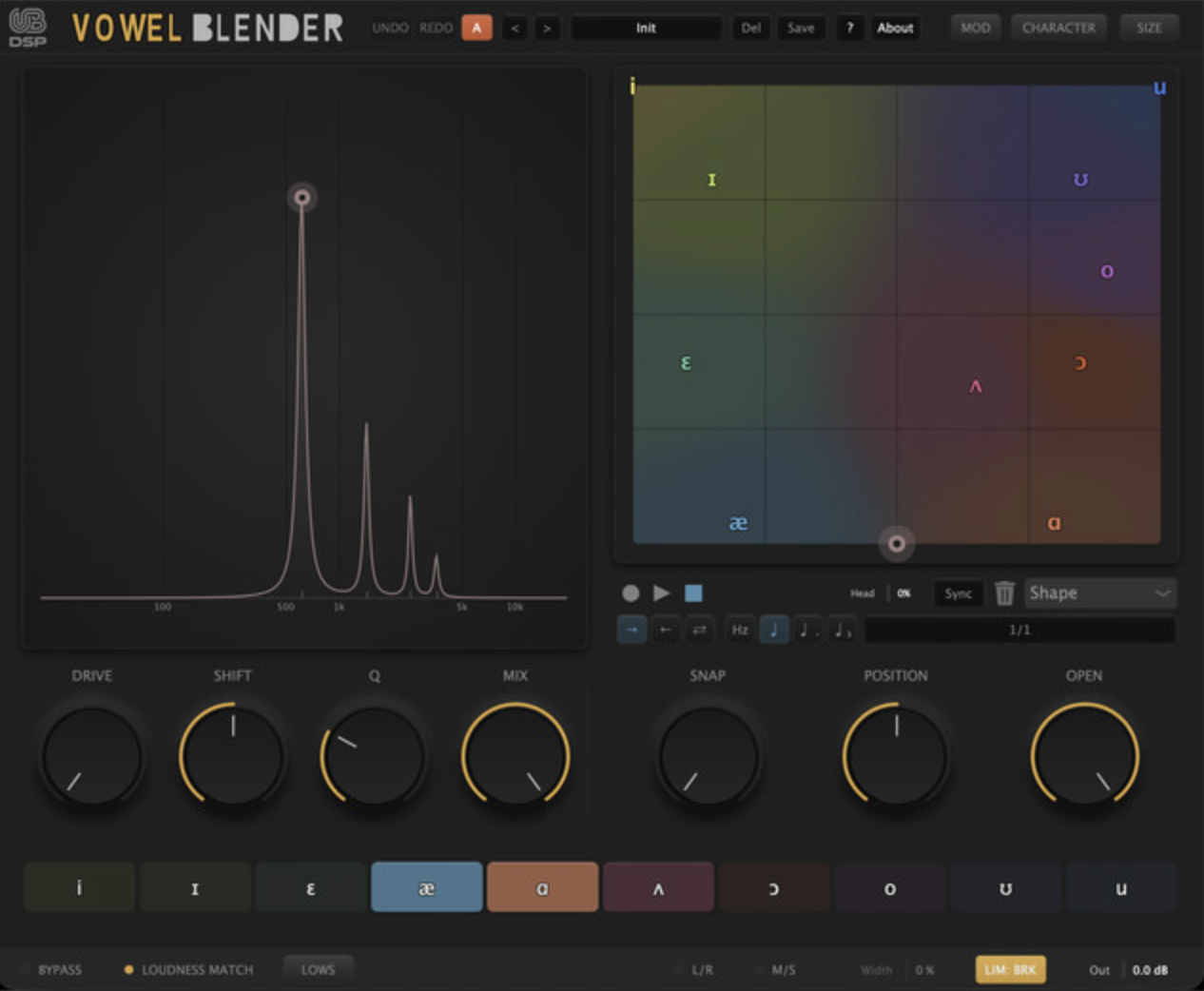
Task: Click the purple o symbol on the pad
Action: (x=1107, y=271)
